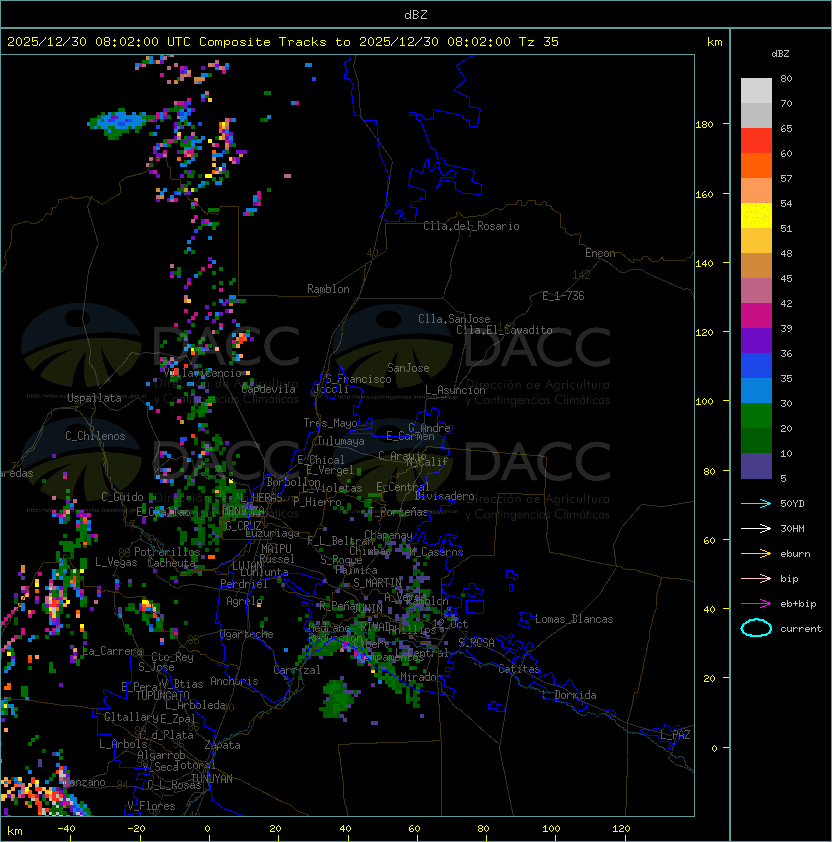Click the C_Chilenos place label
The height and width of the screenshot is (842, 832).
click(95, 436)
